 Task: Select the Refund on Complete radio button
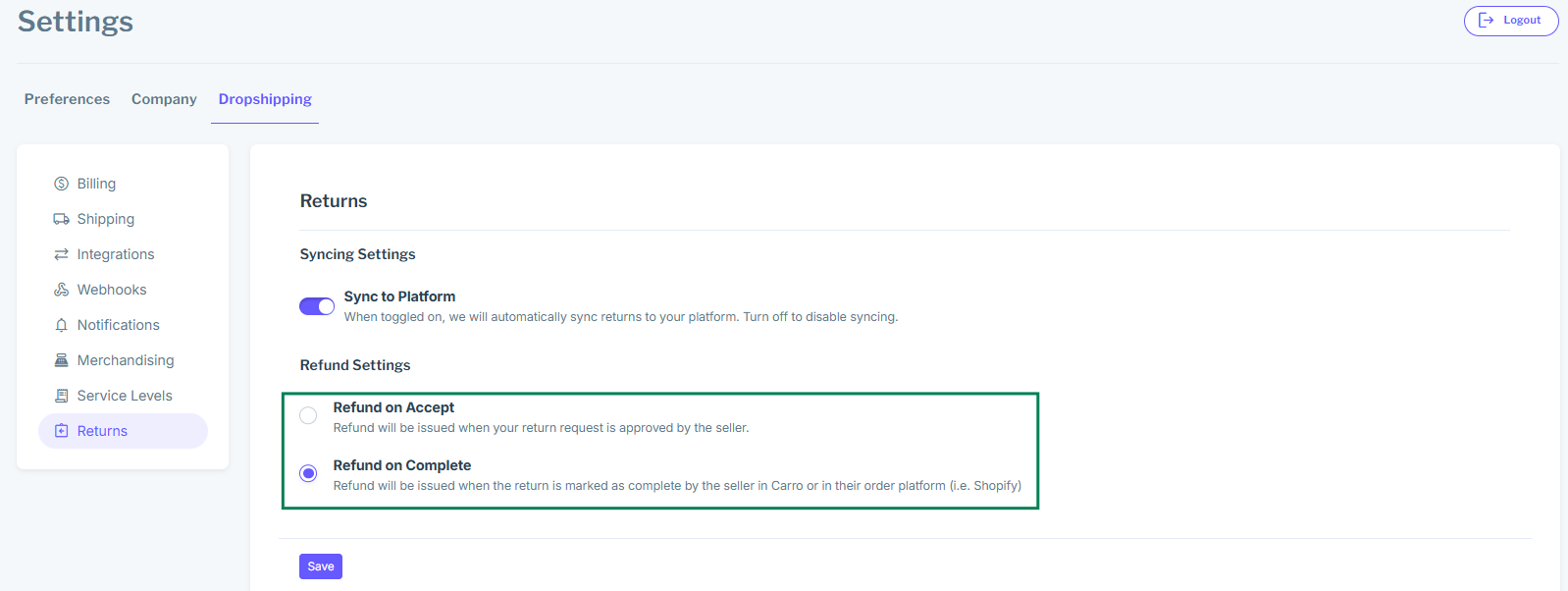pyautogui.click(x=308, y=473)
